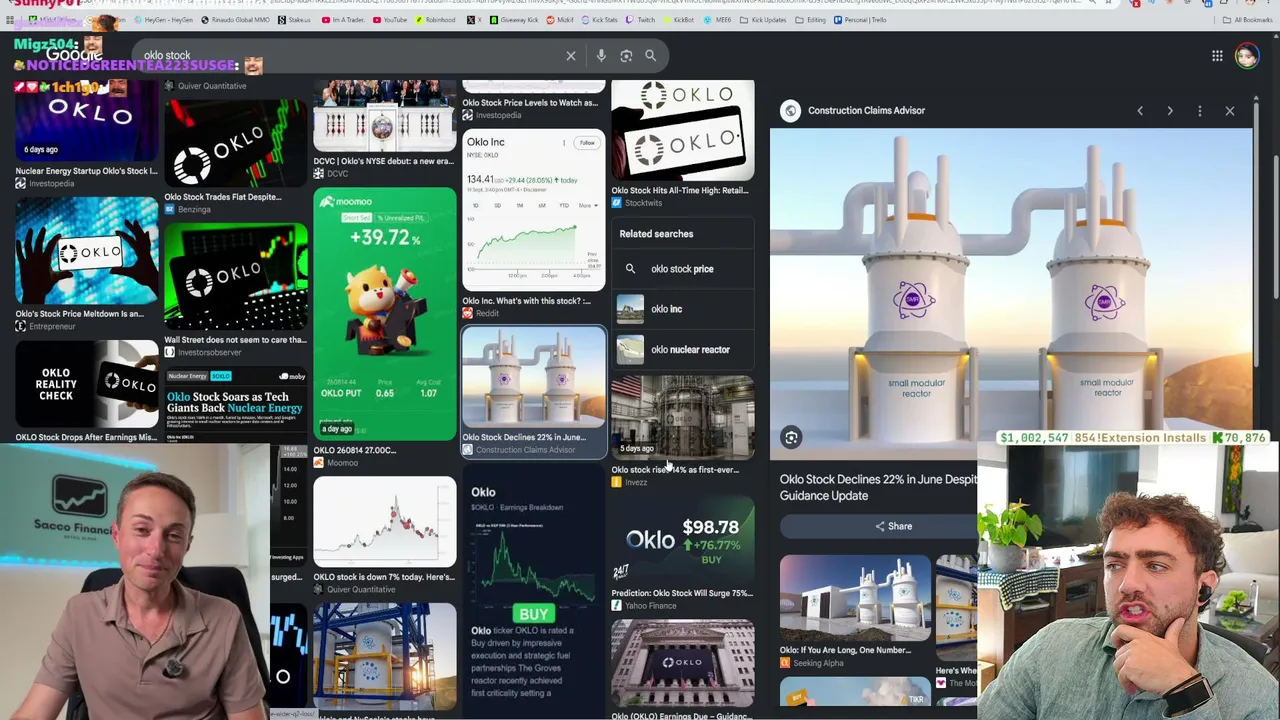The height and width of the screenshot is (720, 1280).
Task: Open 'DCVC | Oklo's NYSE debut' result link
Action: point(384,161)
